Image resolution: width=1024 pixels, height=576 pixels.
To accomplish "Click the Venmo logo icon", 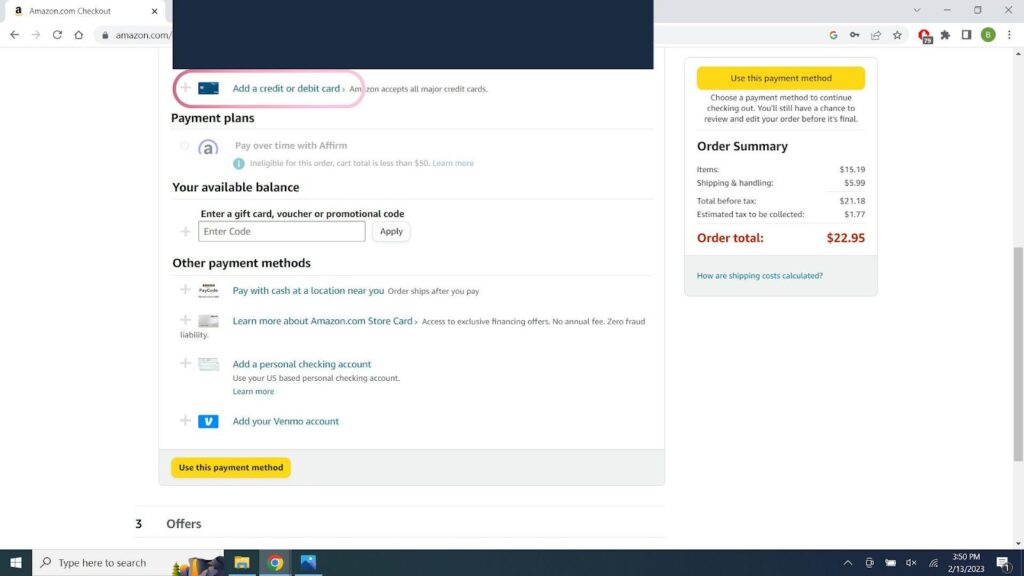I will pyautogui.click(x=208, y=422).
